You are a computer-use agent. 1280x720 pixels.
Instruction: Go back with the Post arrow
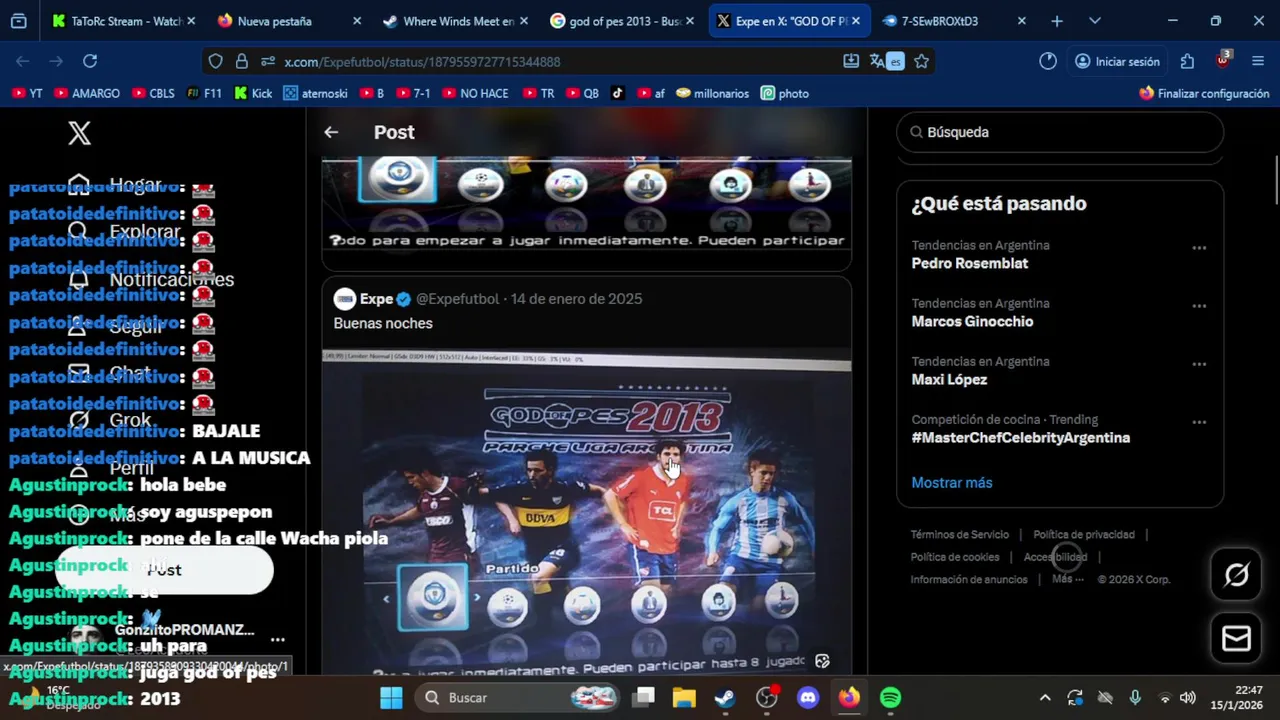click(x=331, y=132)
